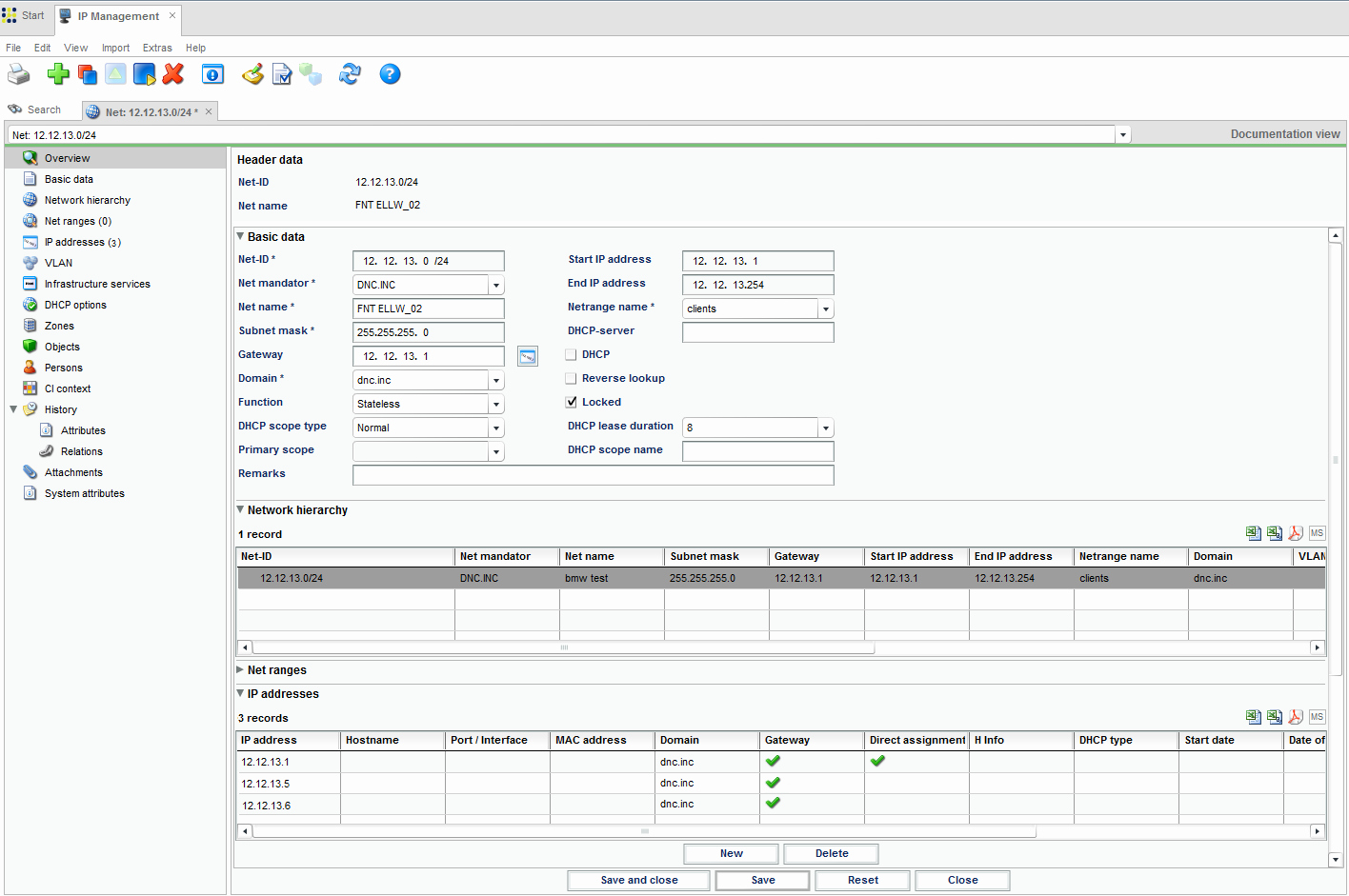Screen dimensions: 1349x896
Task: Click the Reset button
Action: coord(863,881)
